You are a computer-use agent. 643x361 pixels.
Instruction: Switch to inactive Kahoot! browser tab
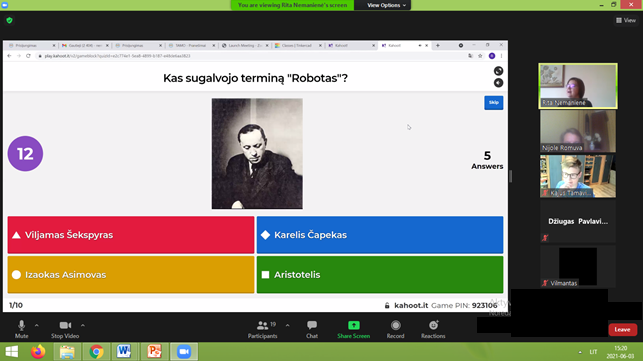point(351,46)
